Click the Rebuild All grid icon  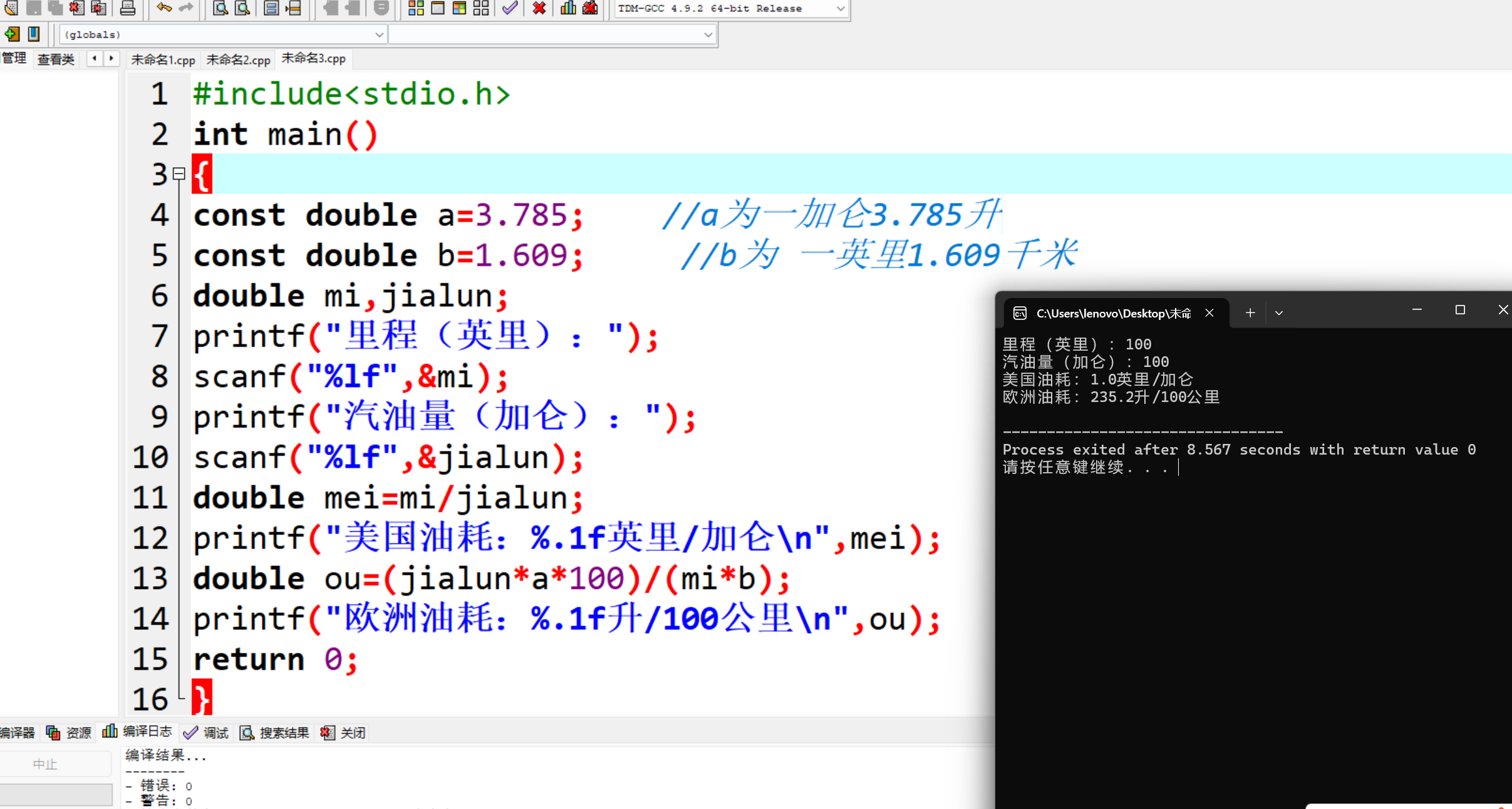pos(481,8)
